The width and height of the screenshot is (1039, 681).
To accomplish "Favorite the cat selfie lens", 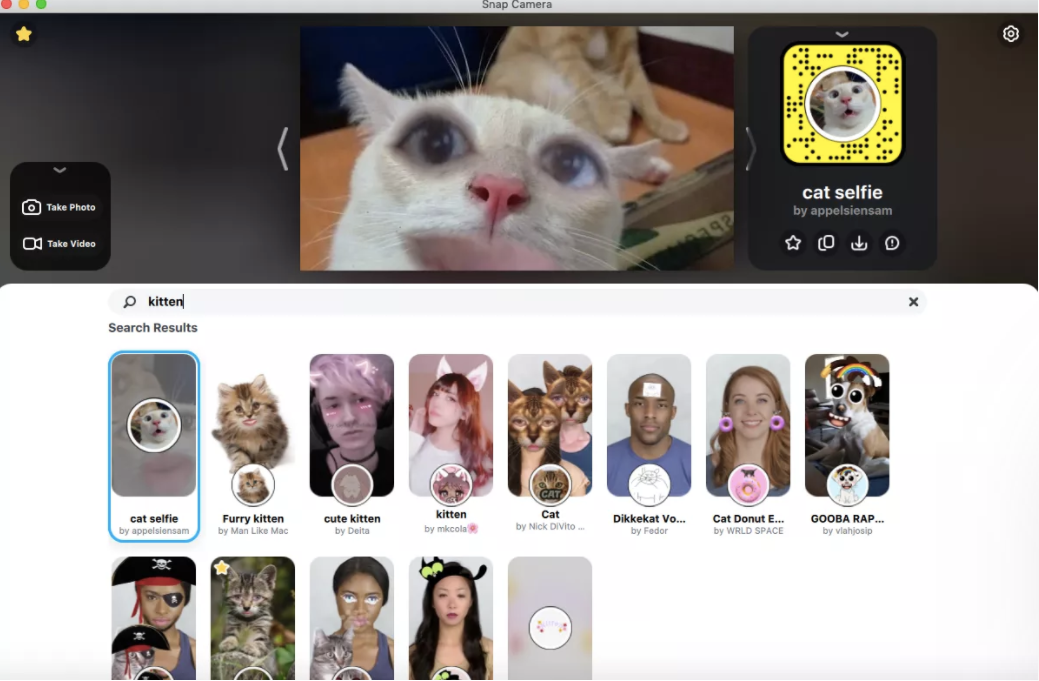I will coord(793,243).
